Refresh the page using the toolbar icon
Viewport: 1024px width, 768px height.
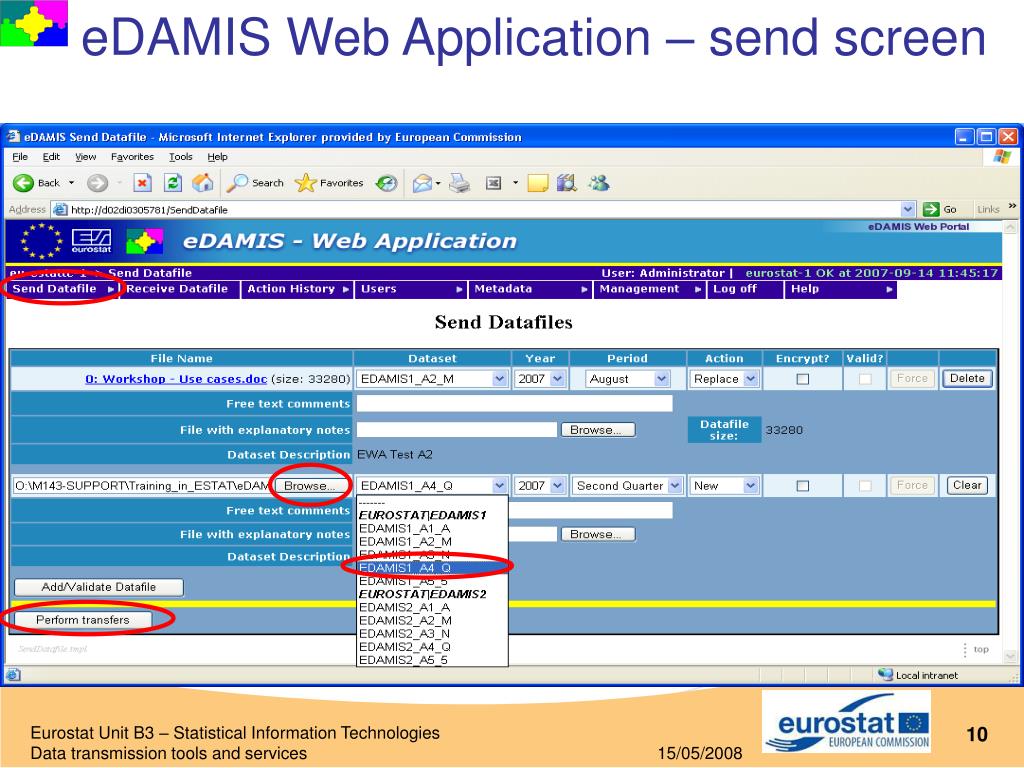coord(172,183)
